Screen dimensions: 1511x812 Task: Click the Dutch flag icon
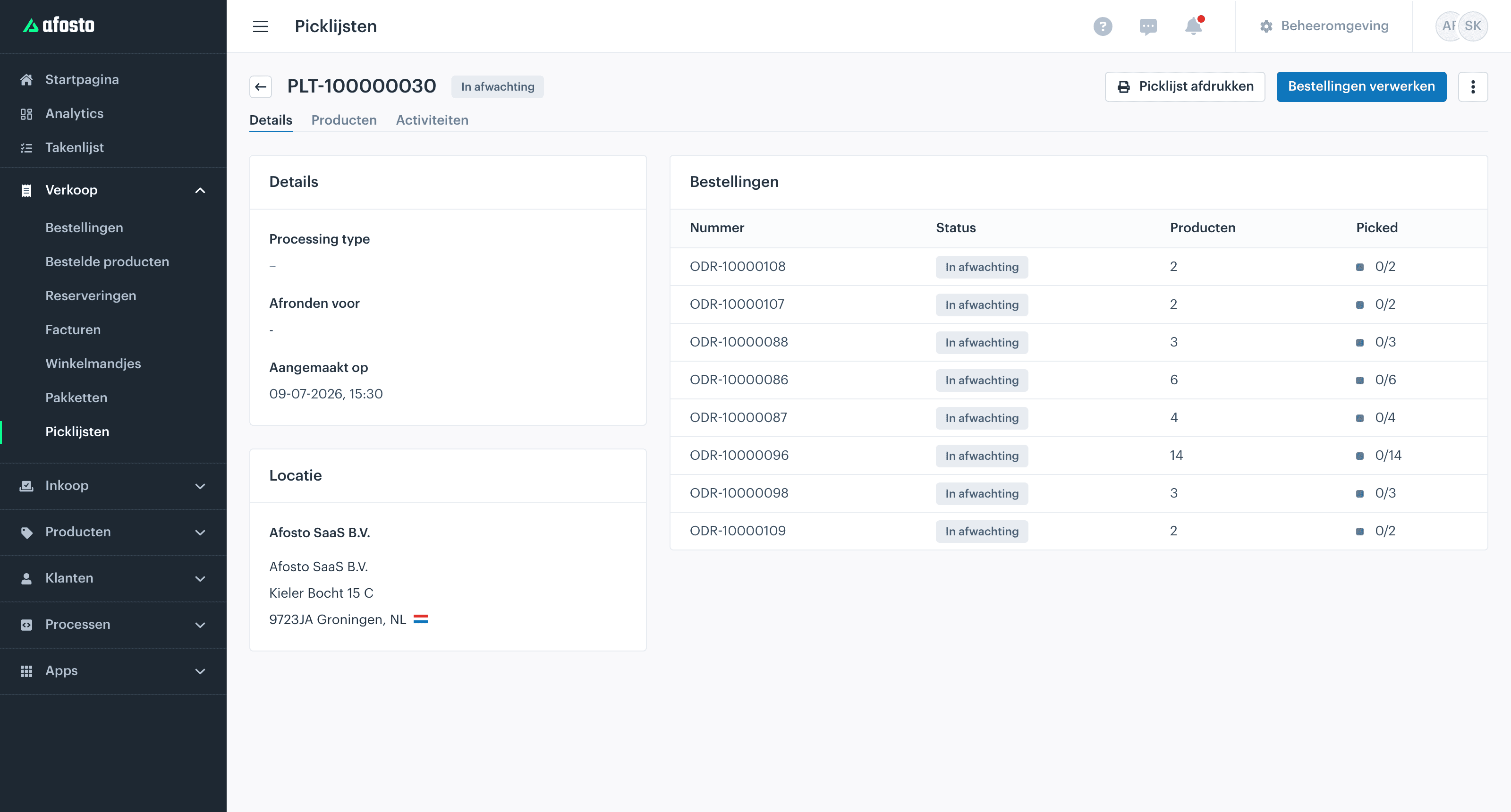tap(421, 619)
